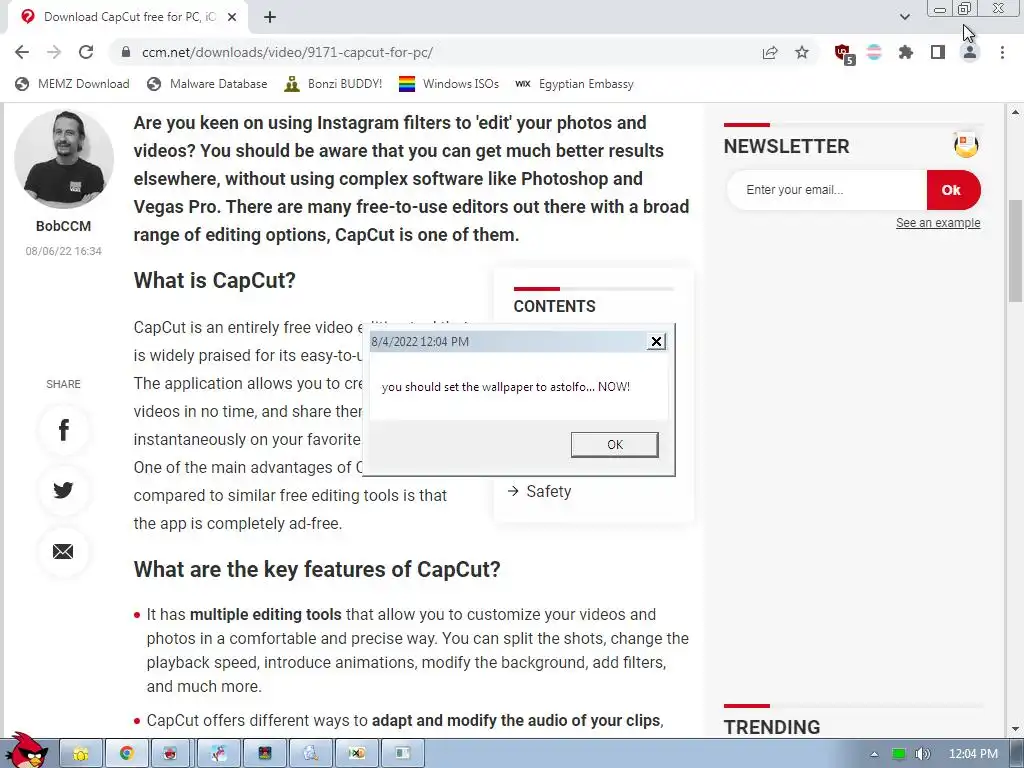Image resolution: width=1024 pixels, height=768 pixels.
Task: Open the Windows ISOs bookmark
Action: coord(449,84)
